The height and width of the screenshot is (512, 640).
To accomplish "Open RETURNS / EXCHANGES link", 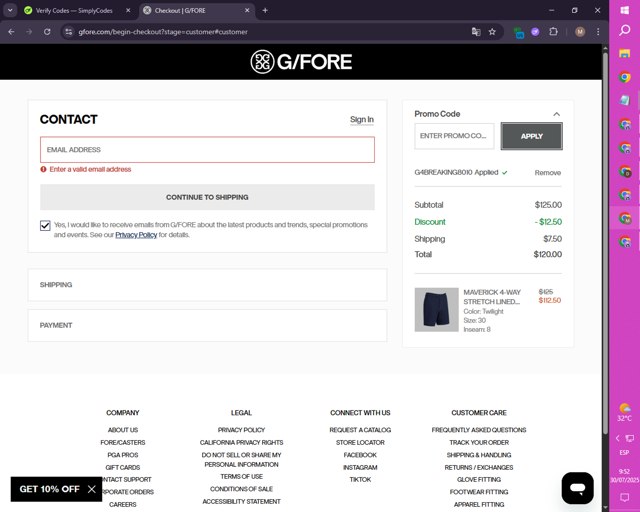I will click(479, 467).
